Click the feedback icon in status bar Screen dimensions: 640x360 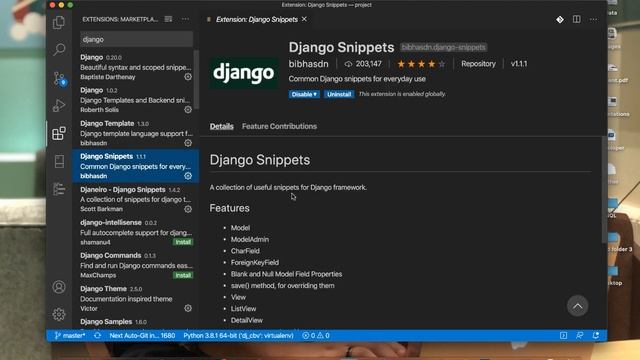pos(580,336)
